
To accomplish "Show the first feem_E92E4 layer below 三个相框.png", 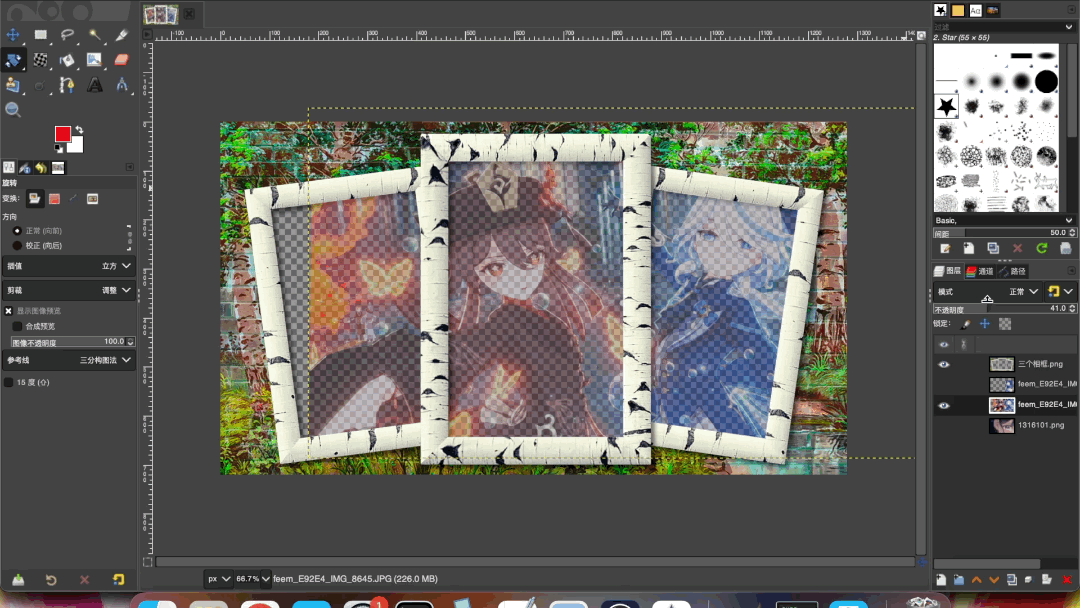I will click(944, 384).
